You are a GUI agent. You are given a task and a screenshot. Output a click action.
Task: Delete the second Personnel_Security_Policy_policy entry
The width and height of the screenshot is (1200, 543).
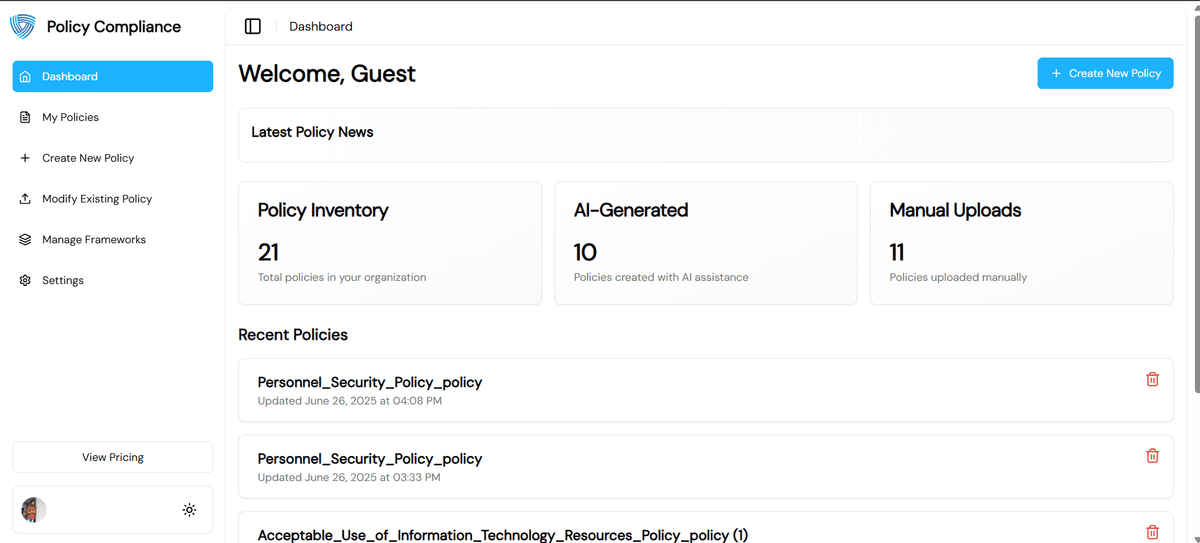(x=1152, y=456)
